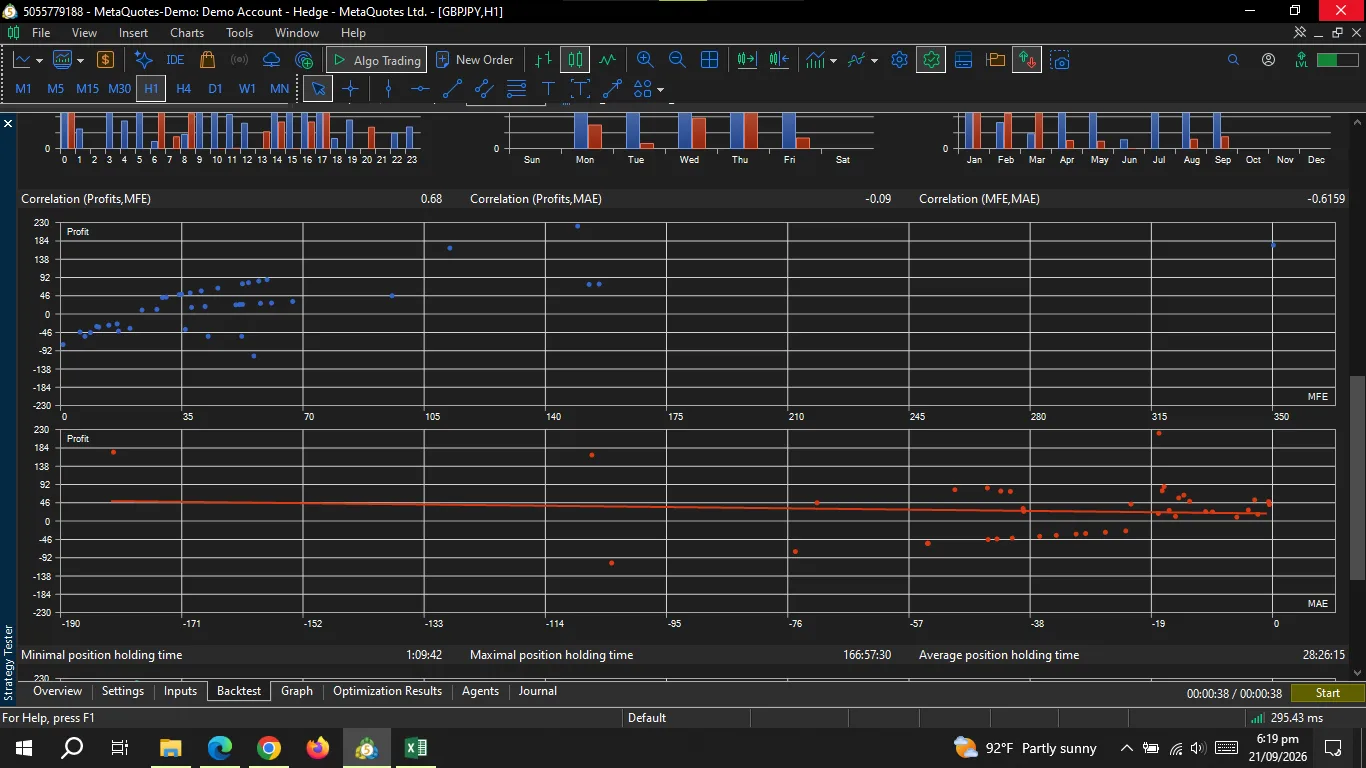
Task: Expand the chart type dropdown arrow
Action: pos(39,61)
